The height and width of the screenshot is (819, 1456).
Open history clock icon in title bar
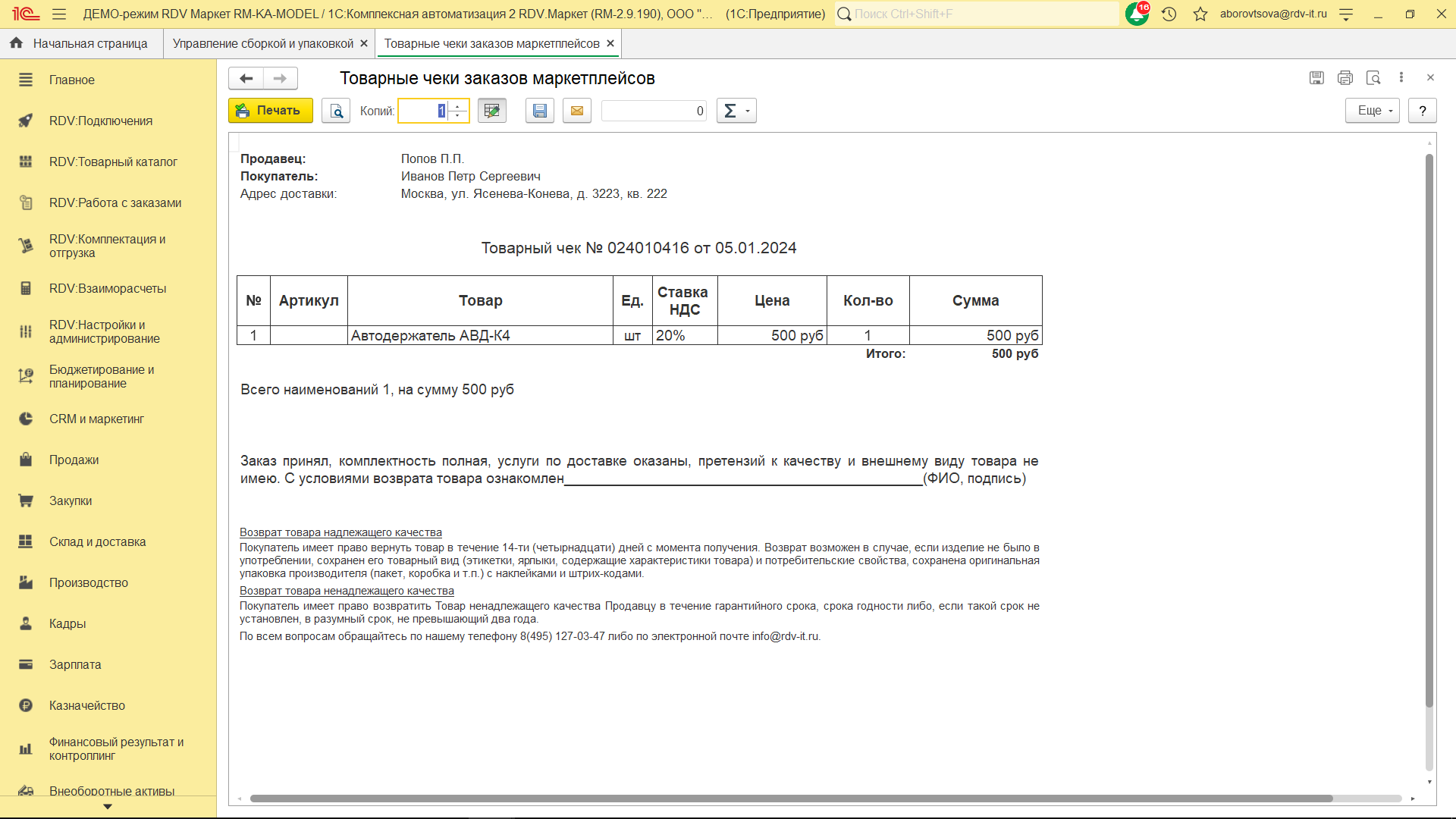pyautogui.click(x=1169, y=14)
